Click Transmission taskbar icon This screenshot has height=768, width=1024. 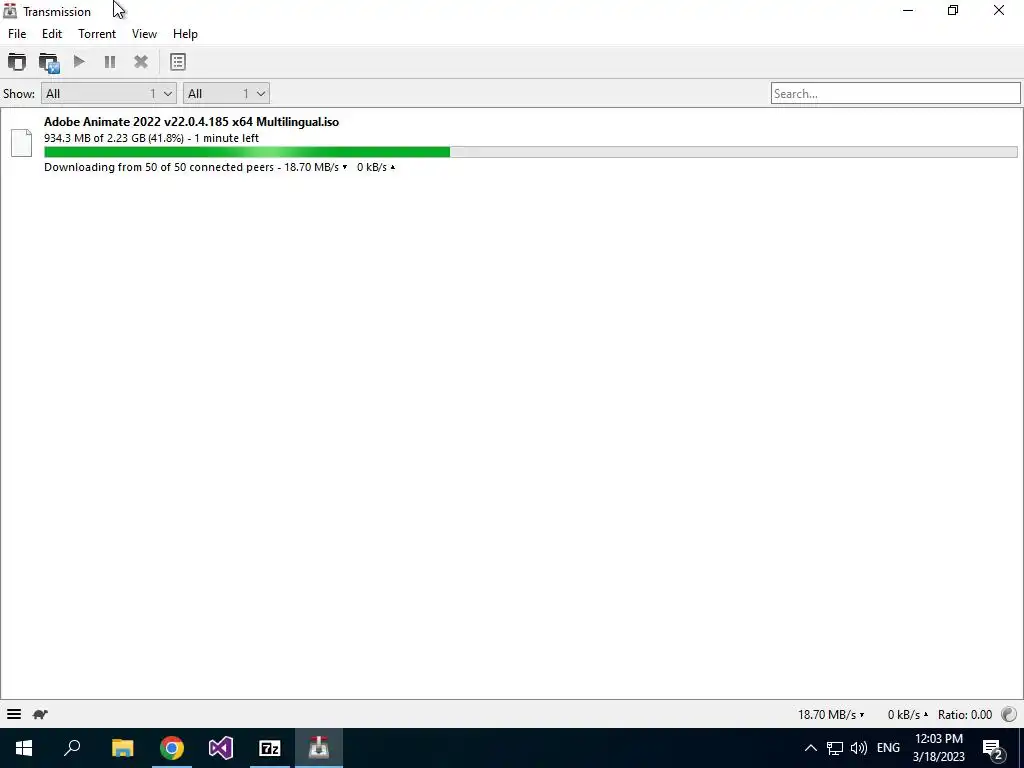tap(319, 748)
